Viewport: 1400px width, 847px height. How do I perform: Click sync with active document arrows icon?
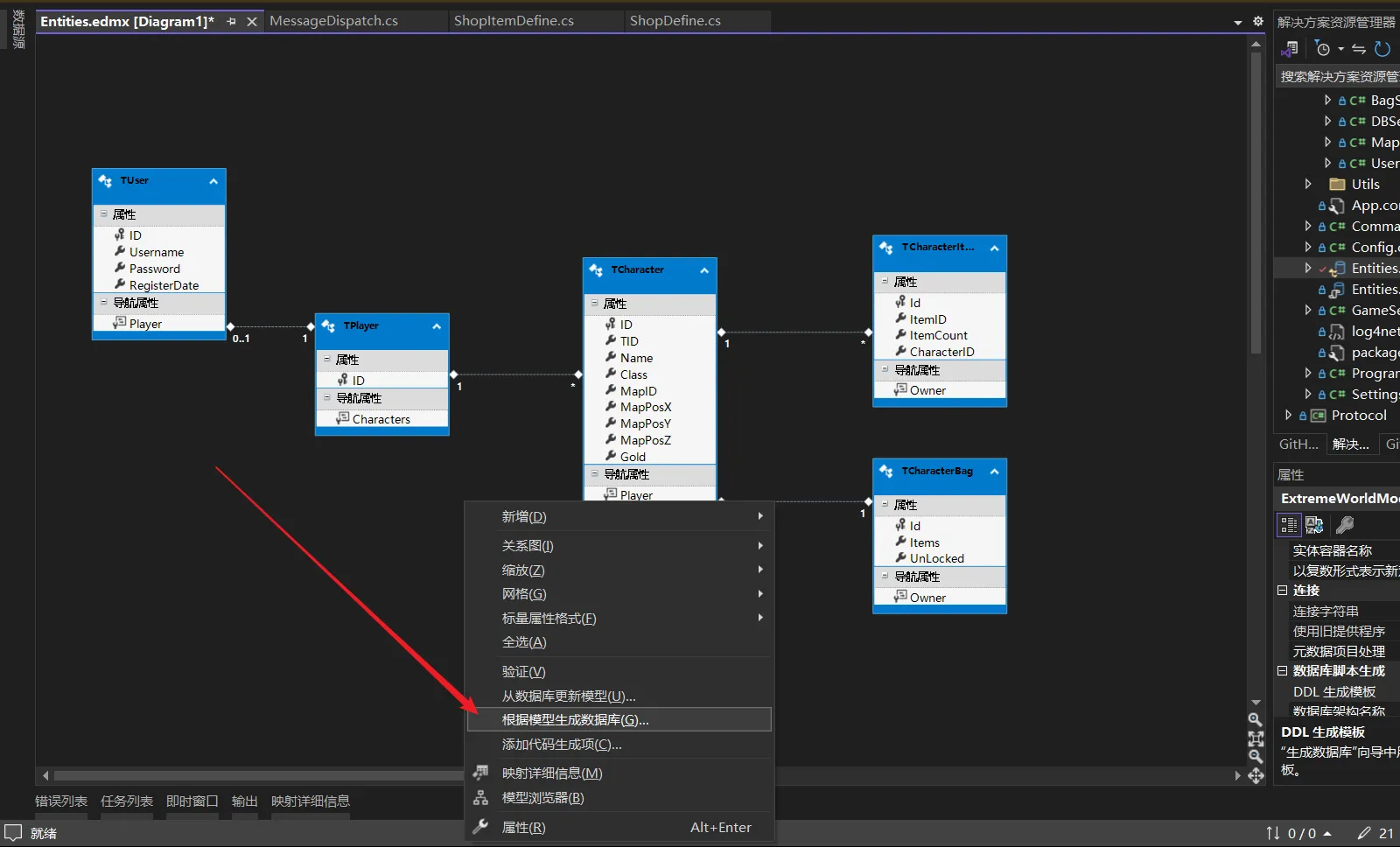point(1358,49)
